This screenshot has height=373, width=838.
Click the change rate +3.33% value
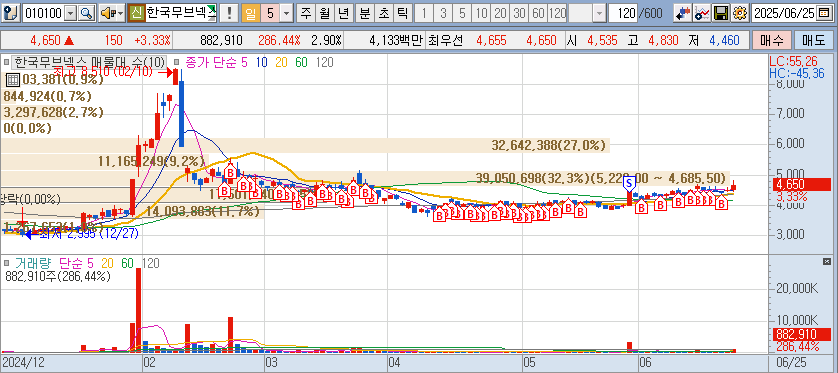152,40
